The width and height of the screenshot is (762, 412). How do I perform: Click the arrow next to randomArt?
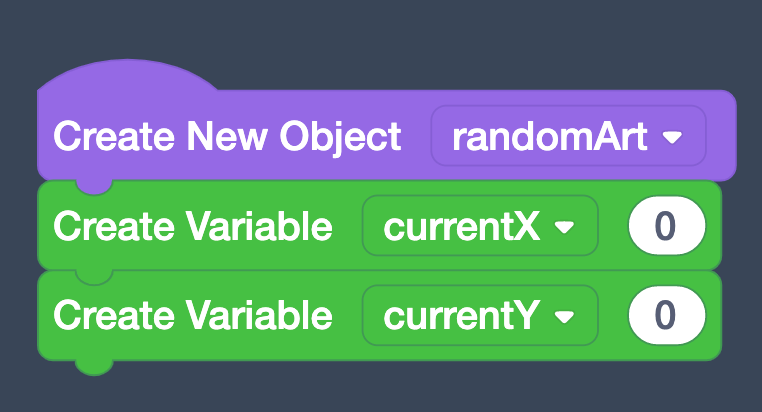click(x=672, y=137)
